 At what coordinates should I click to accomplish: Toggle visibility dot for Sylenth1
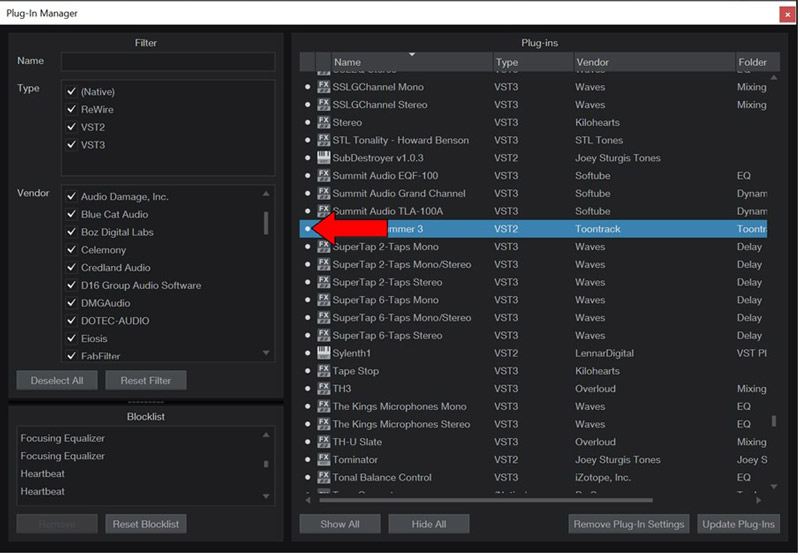[307, 353]
